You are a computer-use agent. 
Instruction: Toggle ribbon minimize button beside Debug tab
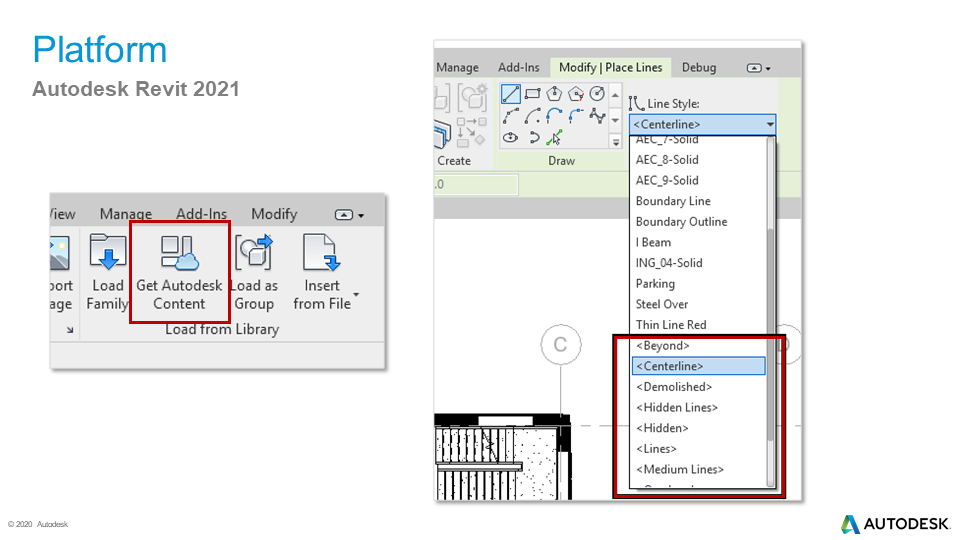[x=759, y=68]
